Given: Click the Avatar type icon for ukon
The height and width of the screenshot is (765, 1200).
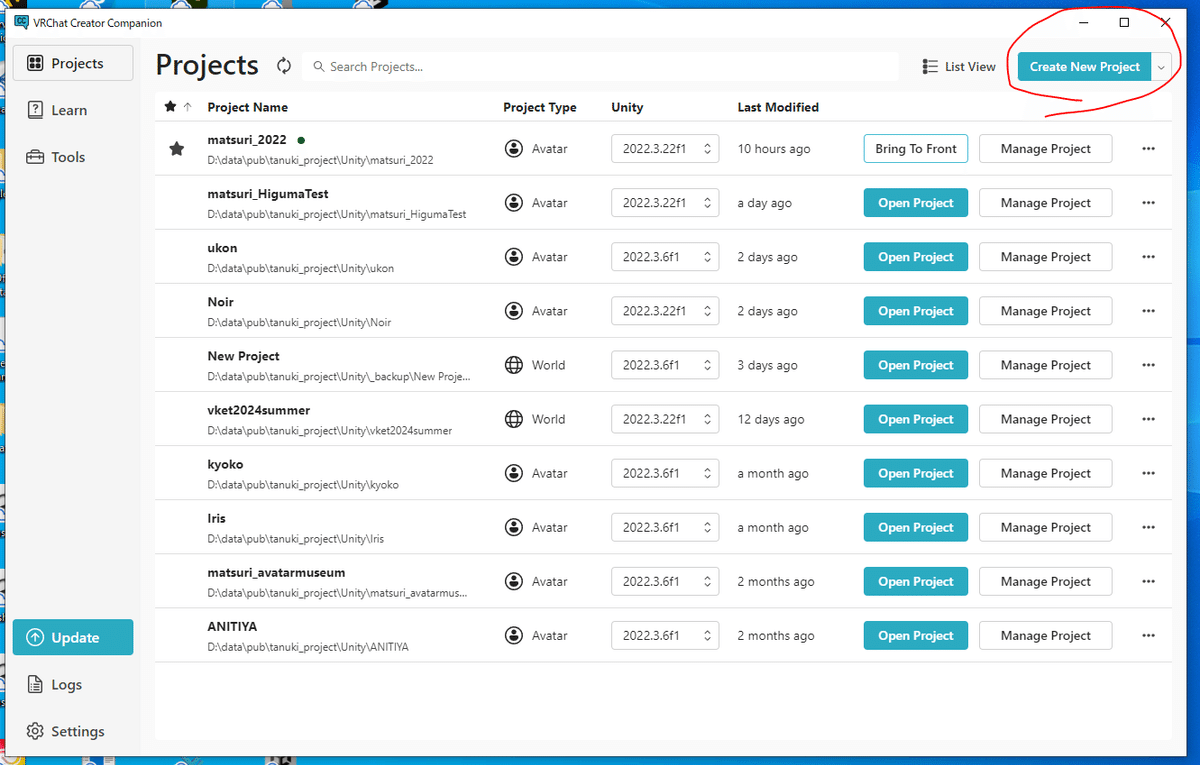Looking at the screenshot, I should pyautogui.click(x=514, y=257).
